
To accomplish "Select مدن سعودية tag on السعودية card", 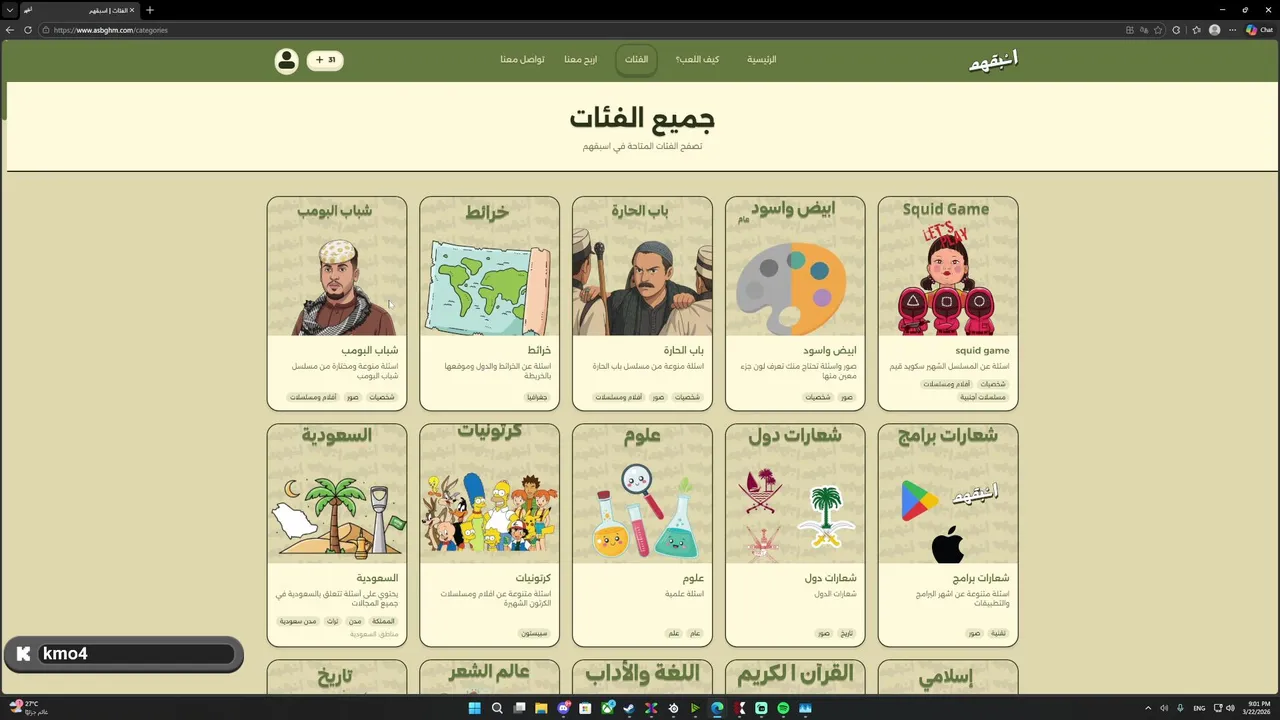I will (x=297, y=621).
